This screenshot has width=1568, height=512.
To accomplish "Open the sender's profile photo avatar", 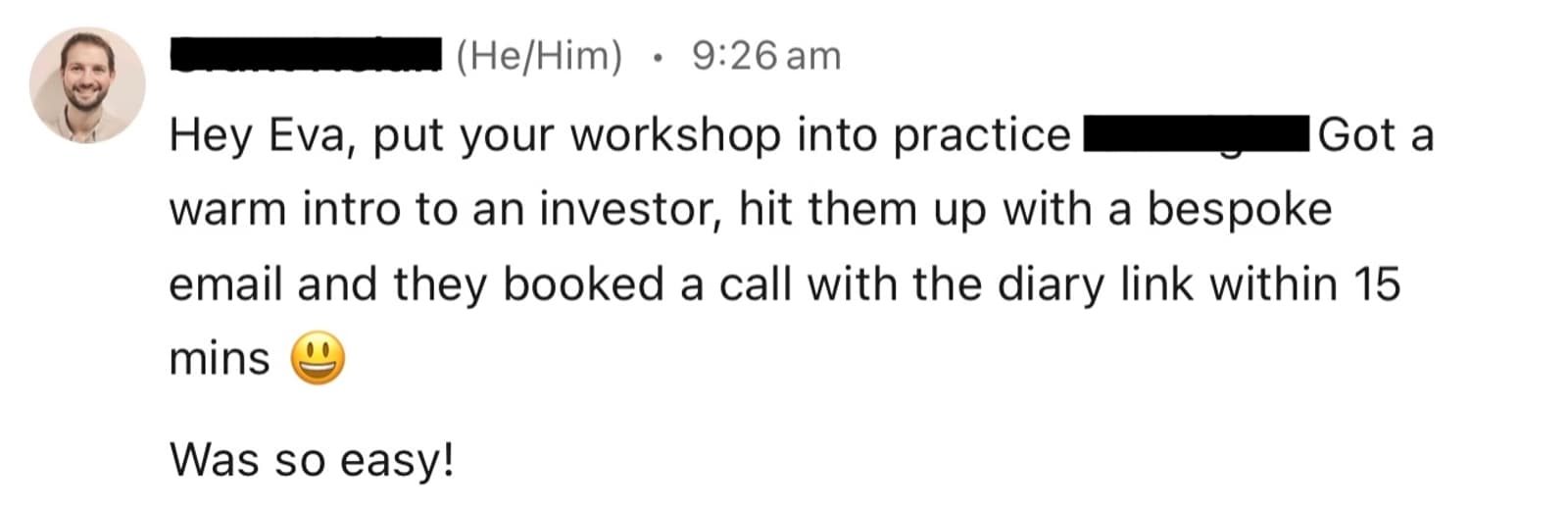I will pyautogui.click(x=87, y=85).
